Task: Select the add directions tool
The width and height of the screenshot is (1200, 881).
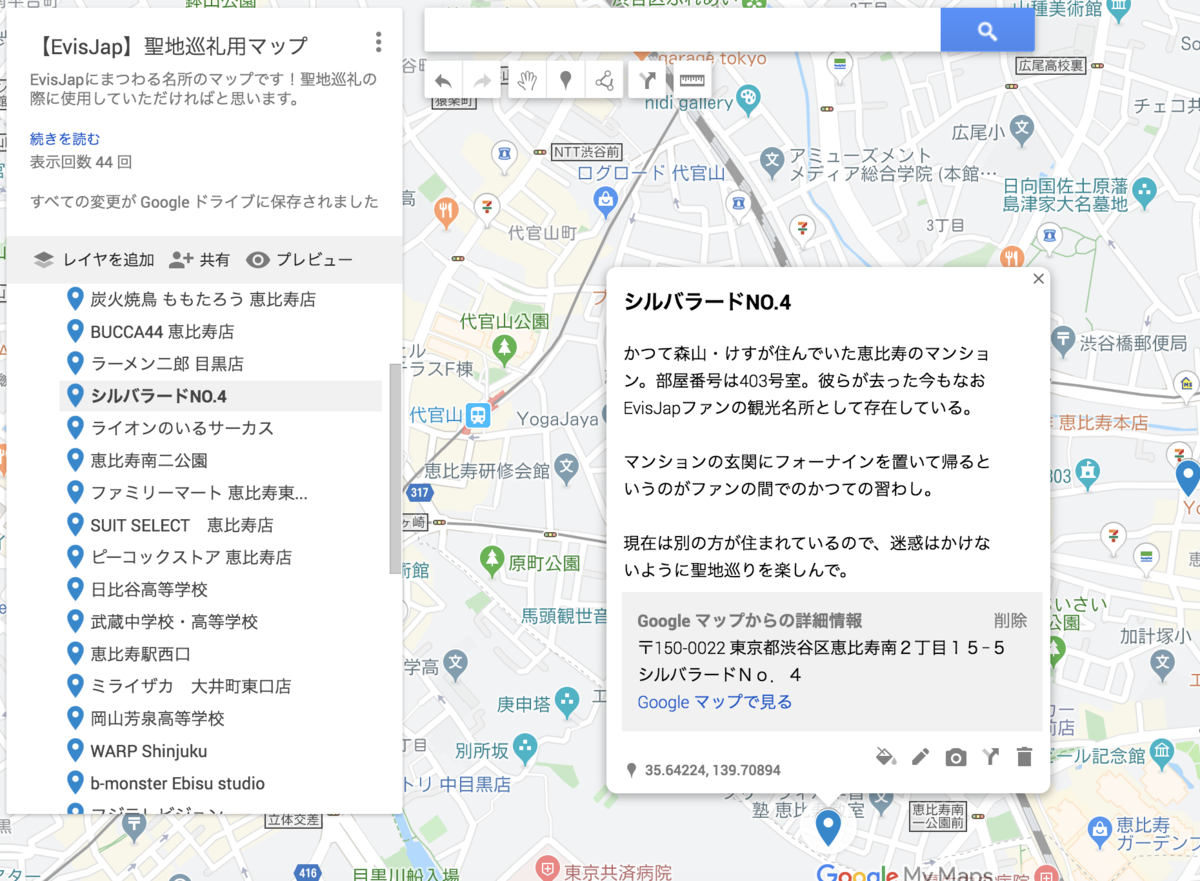Action: click(648, 81)
